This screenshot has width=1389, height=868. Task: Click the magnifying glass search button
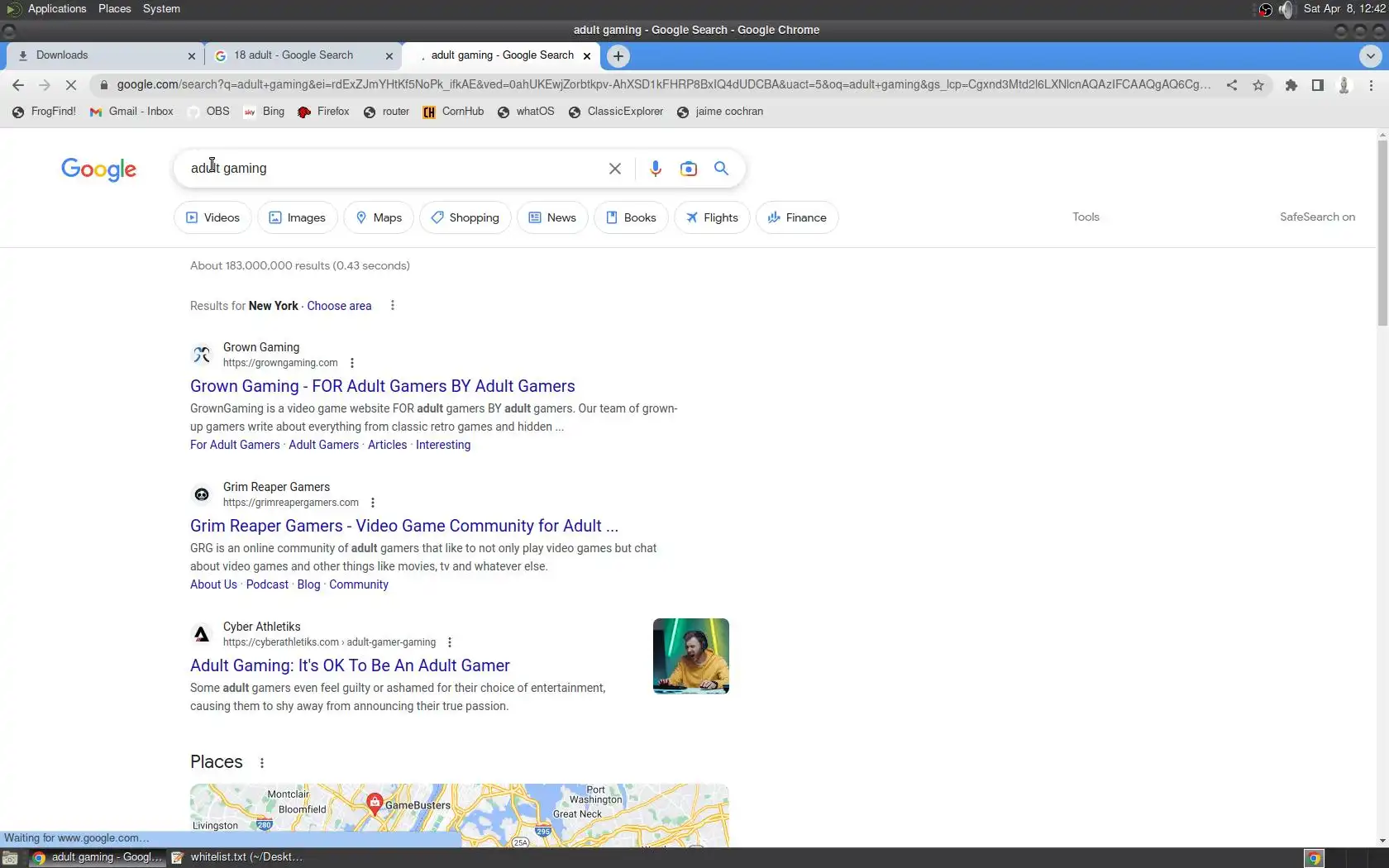(x=722, y=169)
